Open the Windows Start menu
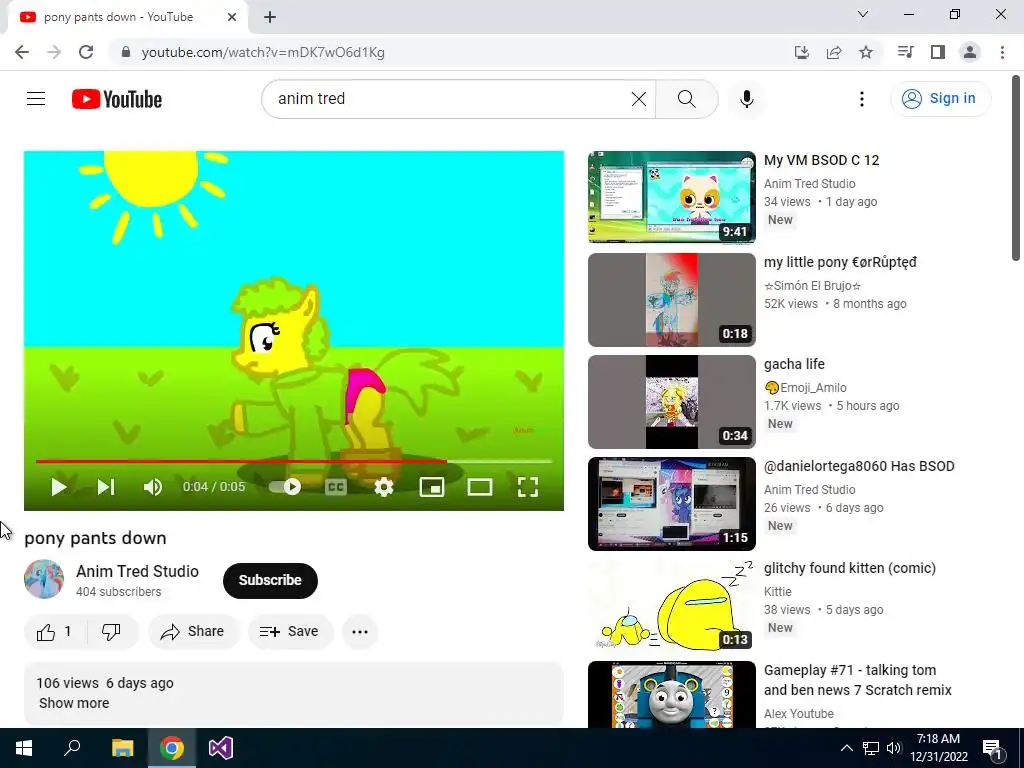Screen dimensions: 1024x768 (24, 748)
